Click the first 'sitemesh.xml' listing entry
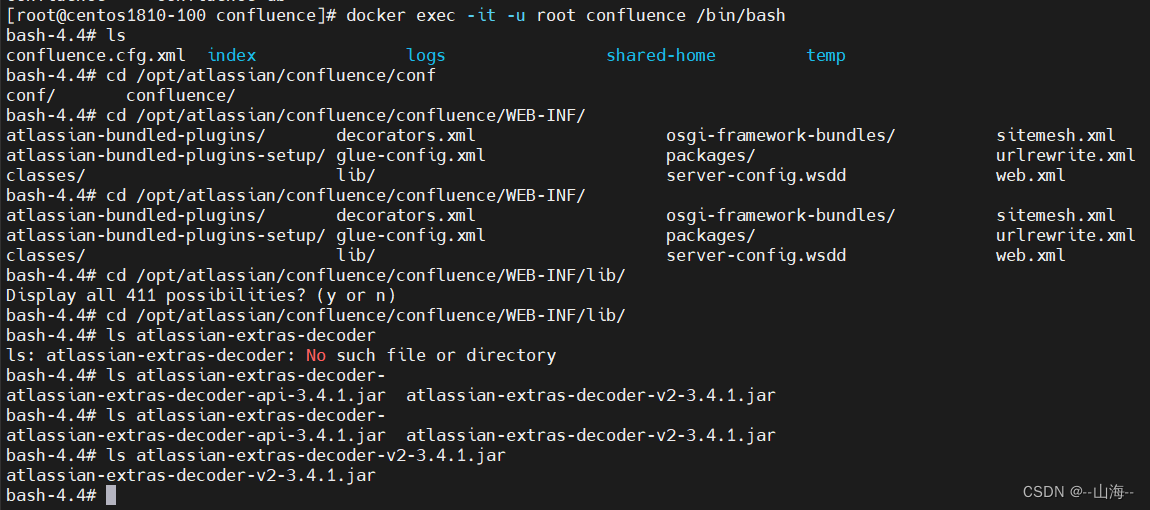The width and height of the screenshot is (1150, 510). pos(1056,136)
